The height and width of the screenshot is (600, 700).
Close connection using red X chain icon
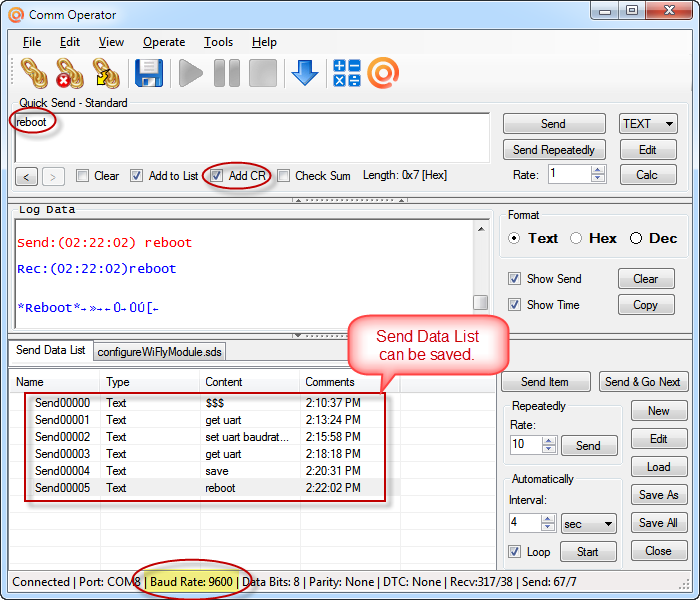70,73
